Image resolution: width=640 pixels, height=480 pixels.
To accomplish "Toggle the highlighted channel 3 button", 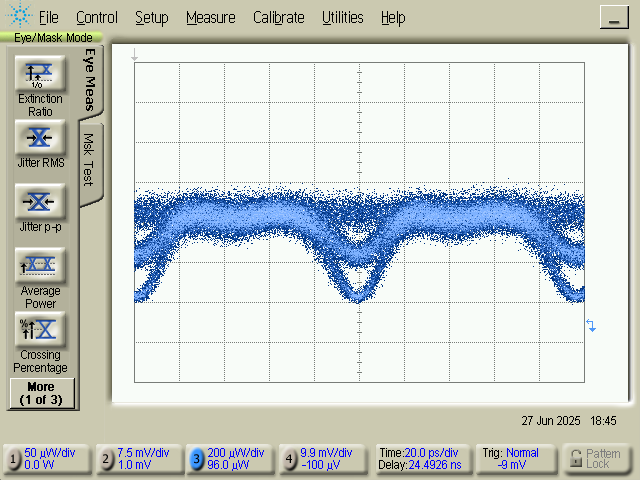I will pyautogui.click(x=197, y=459).
